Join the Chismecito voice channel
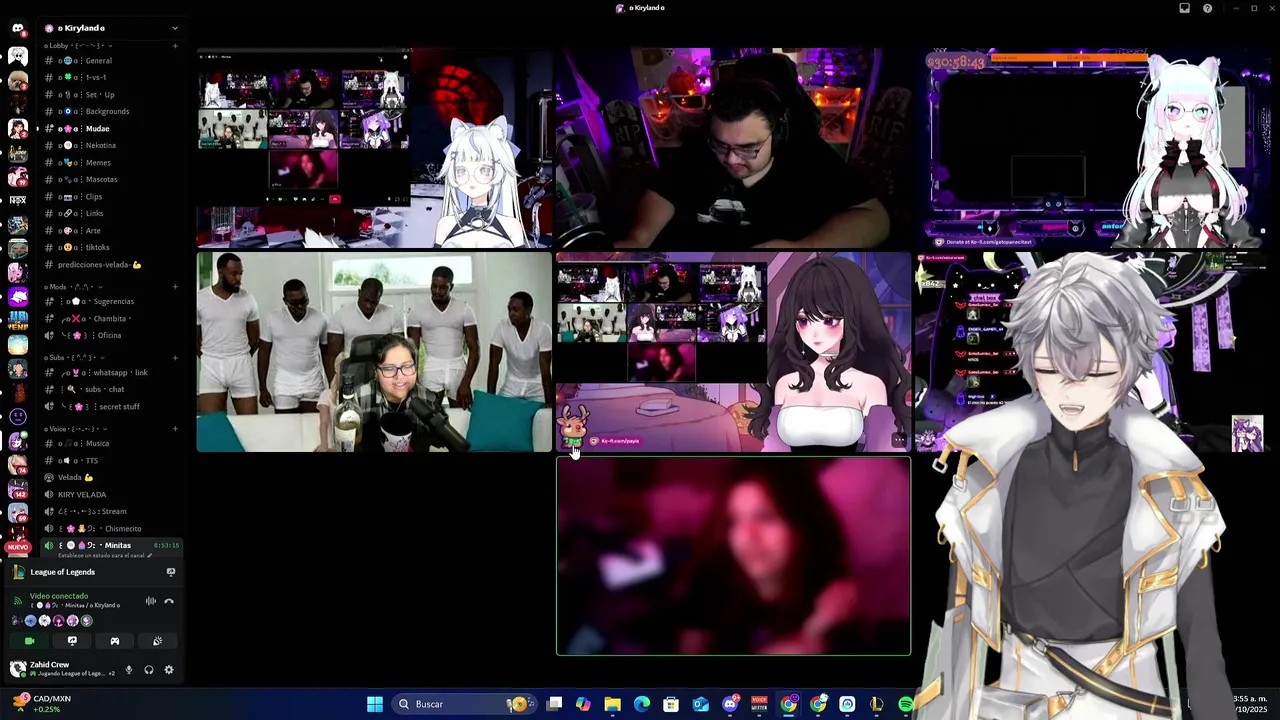Image resolution: width=1280 pixels, height=720 pixels. point(111,529)
